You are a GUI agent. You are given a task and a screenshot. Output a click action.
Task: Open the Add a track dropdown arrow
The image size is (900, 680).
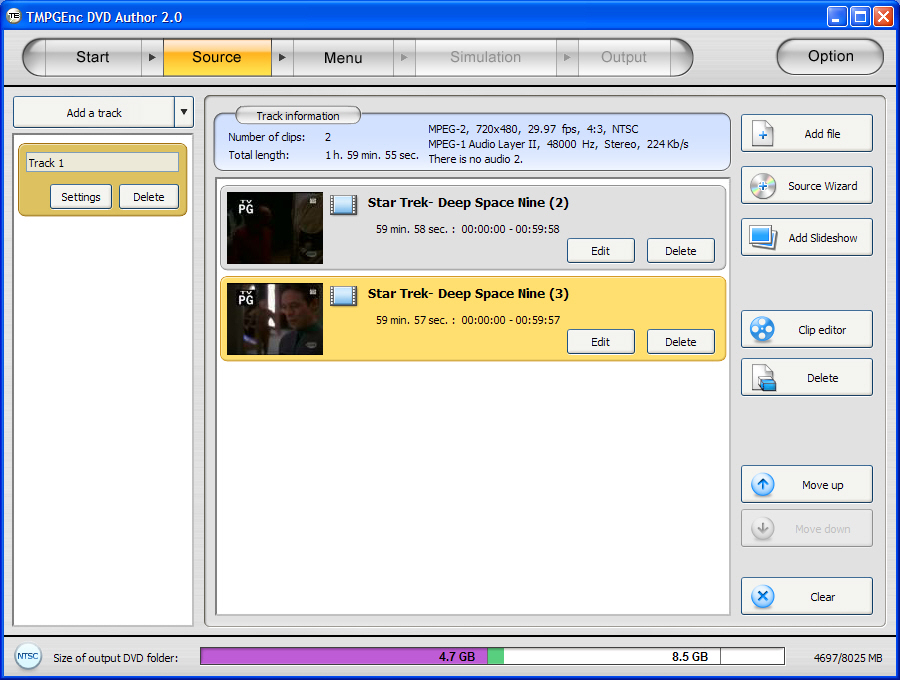[x=184, y=112]
